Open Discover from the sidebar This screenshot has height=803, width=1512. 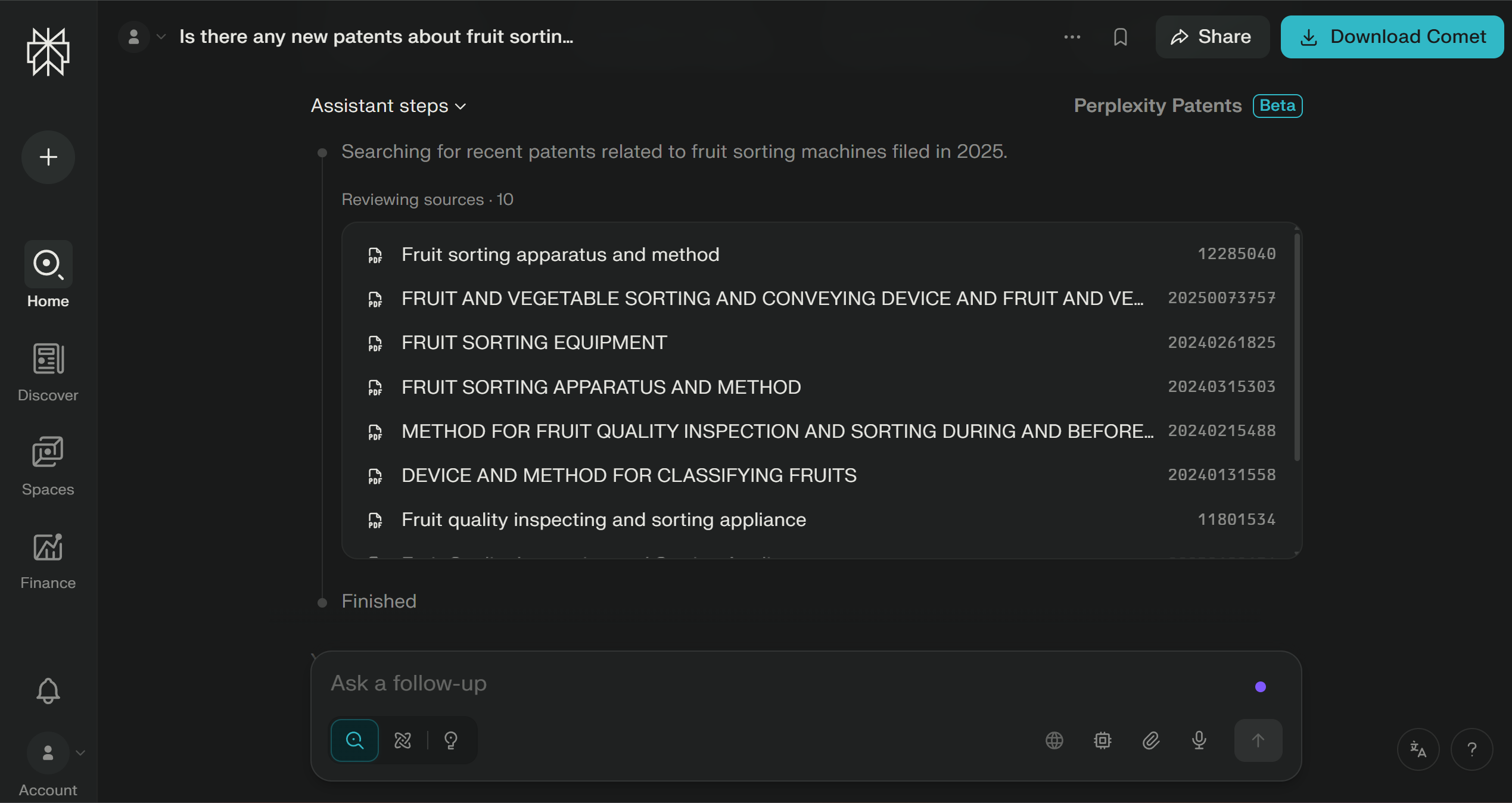[48, 359]
